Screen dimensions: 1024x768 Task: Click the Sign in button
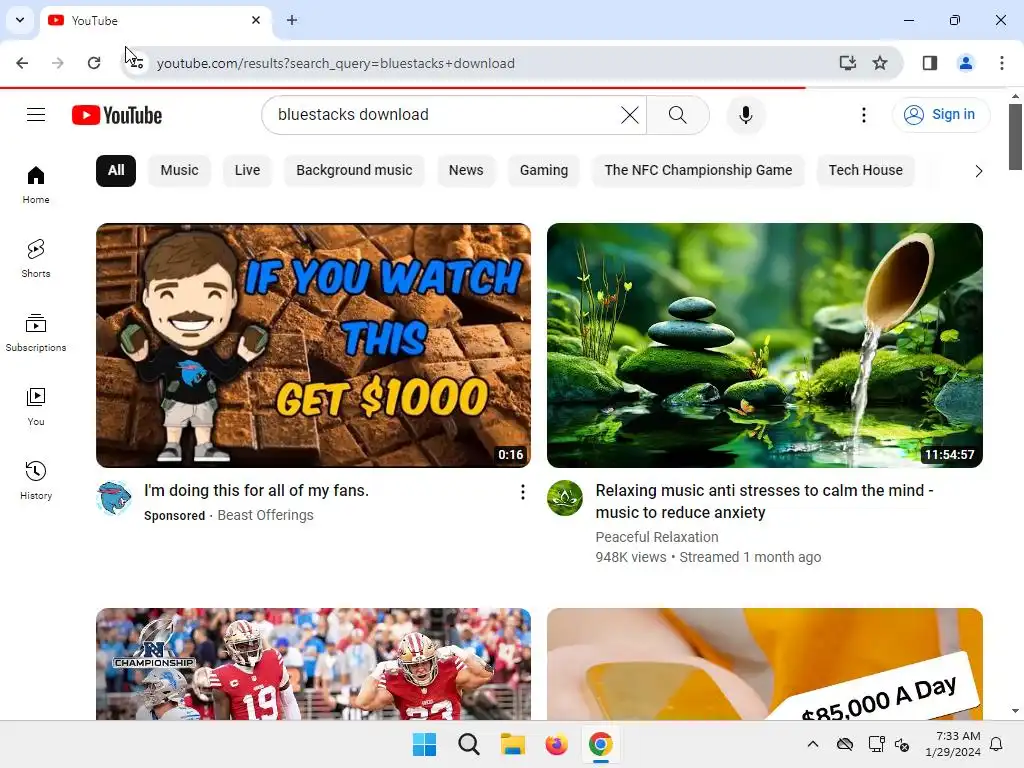pyautogui.click(x=941, y=115)
